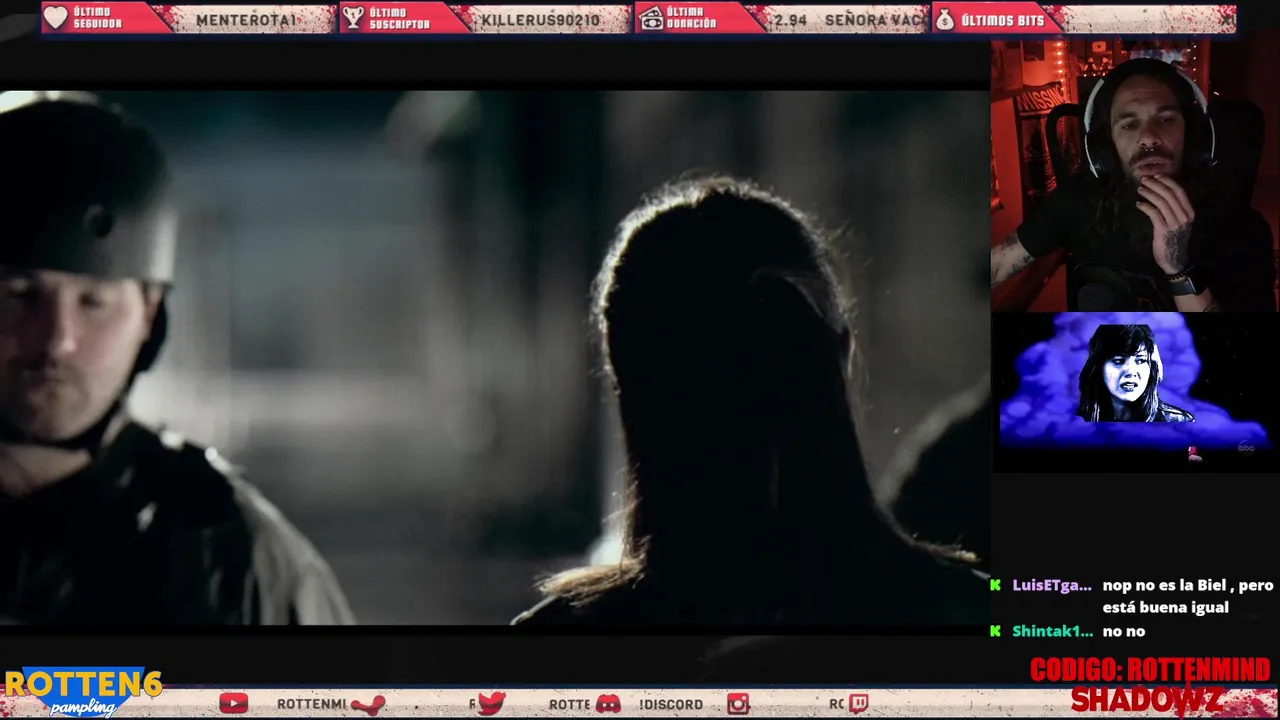Click the ROTTEN6 pampling logo
This screenshot has height=720, width=1280.
(x=82, y=692)
